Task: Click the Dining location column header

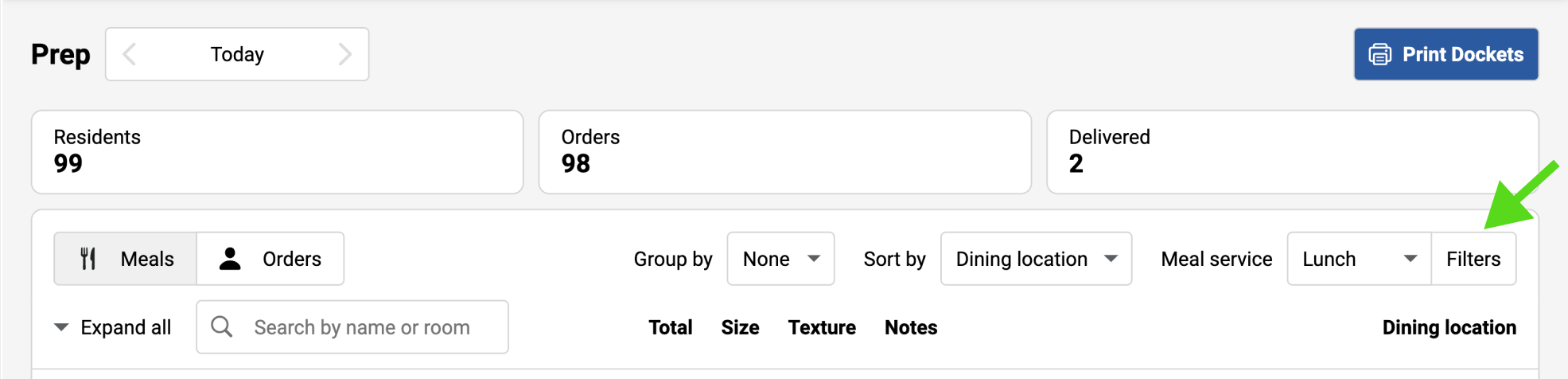Action: coord(1449,327)
